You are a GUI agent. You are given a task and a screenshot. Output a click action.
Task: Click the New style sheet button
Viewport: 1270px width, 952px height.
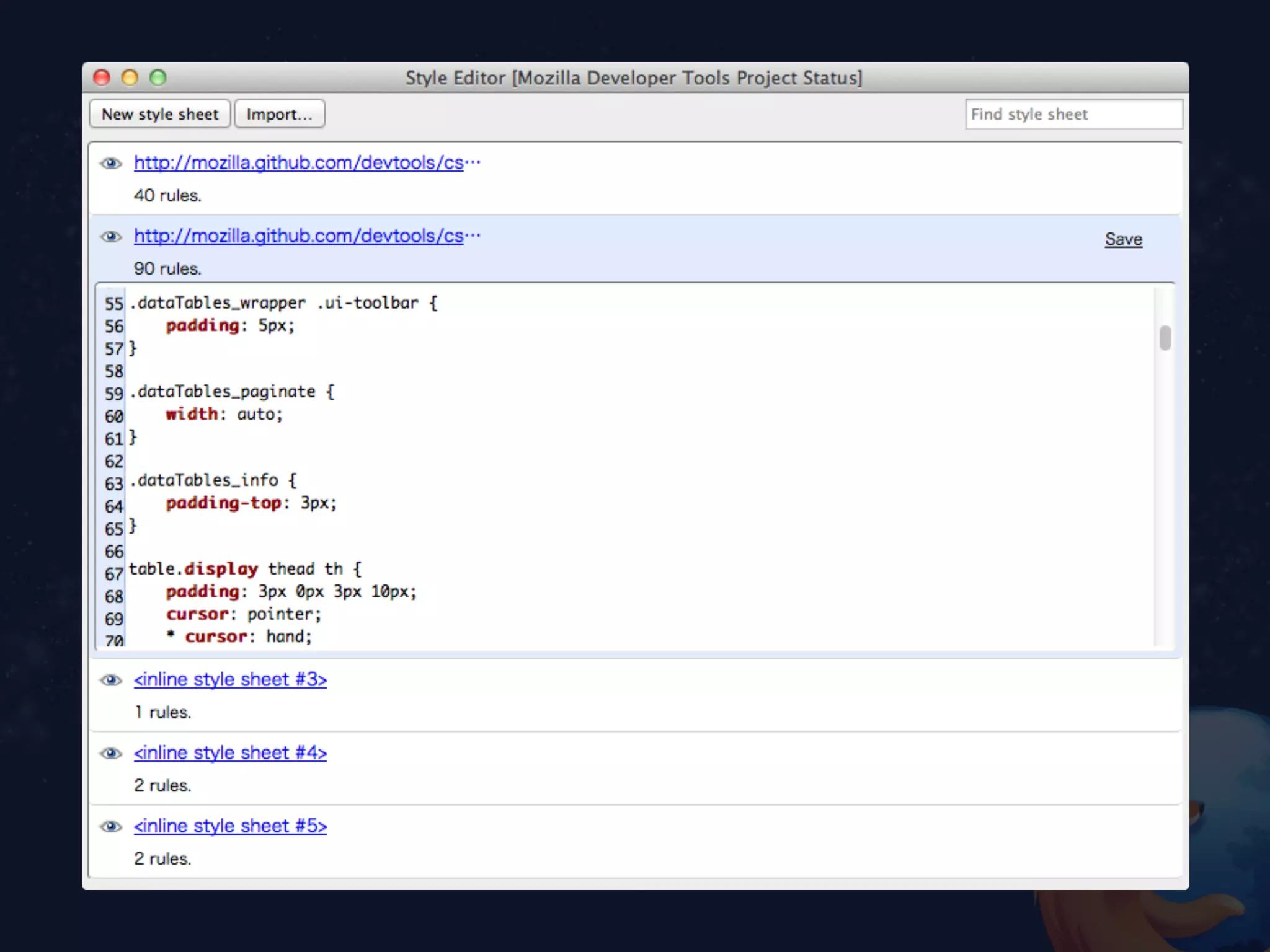tap(160, 114)
